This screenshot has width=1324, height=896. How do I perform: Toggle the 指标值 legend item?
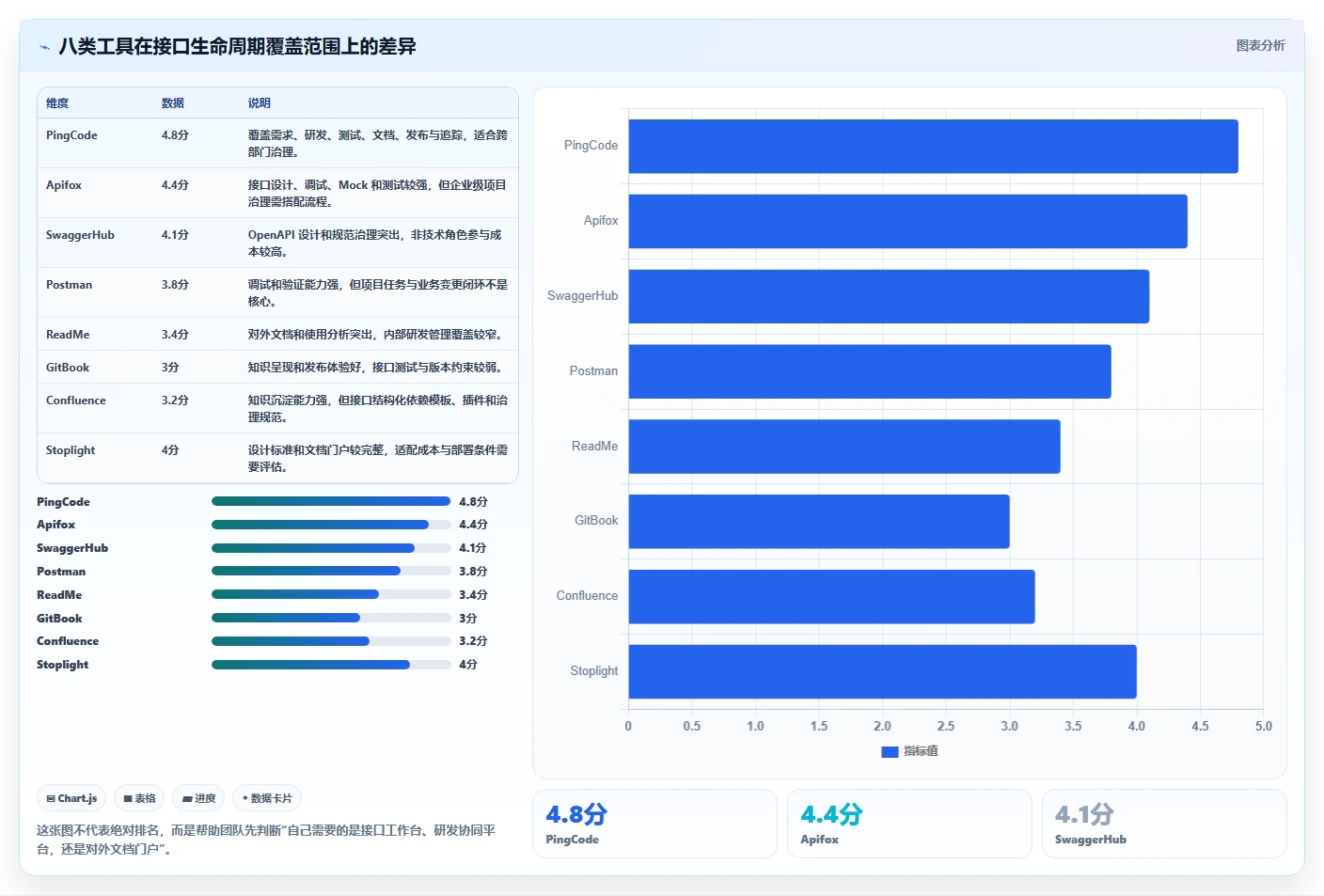coord(909,751)
